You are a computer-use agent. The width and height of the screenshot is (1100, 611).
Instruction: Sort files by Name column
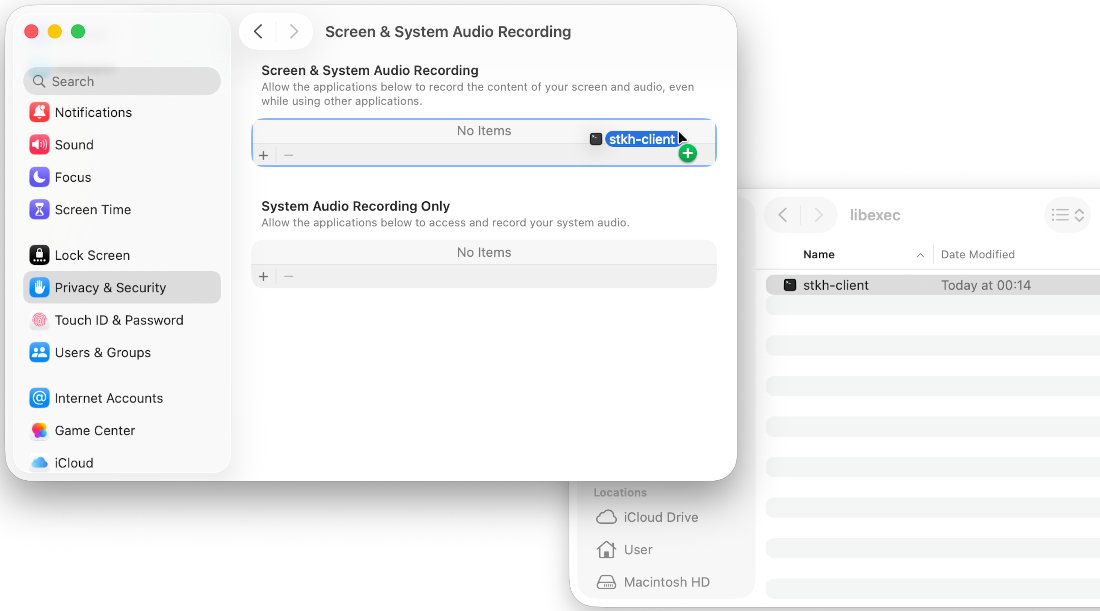(819, 254)
